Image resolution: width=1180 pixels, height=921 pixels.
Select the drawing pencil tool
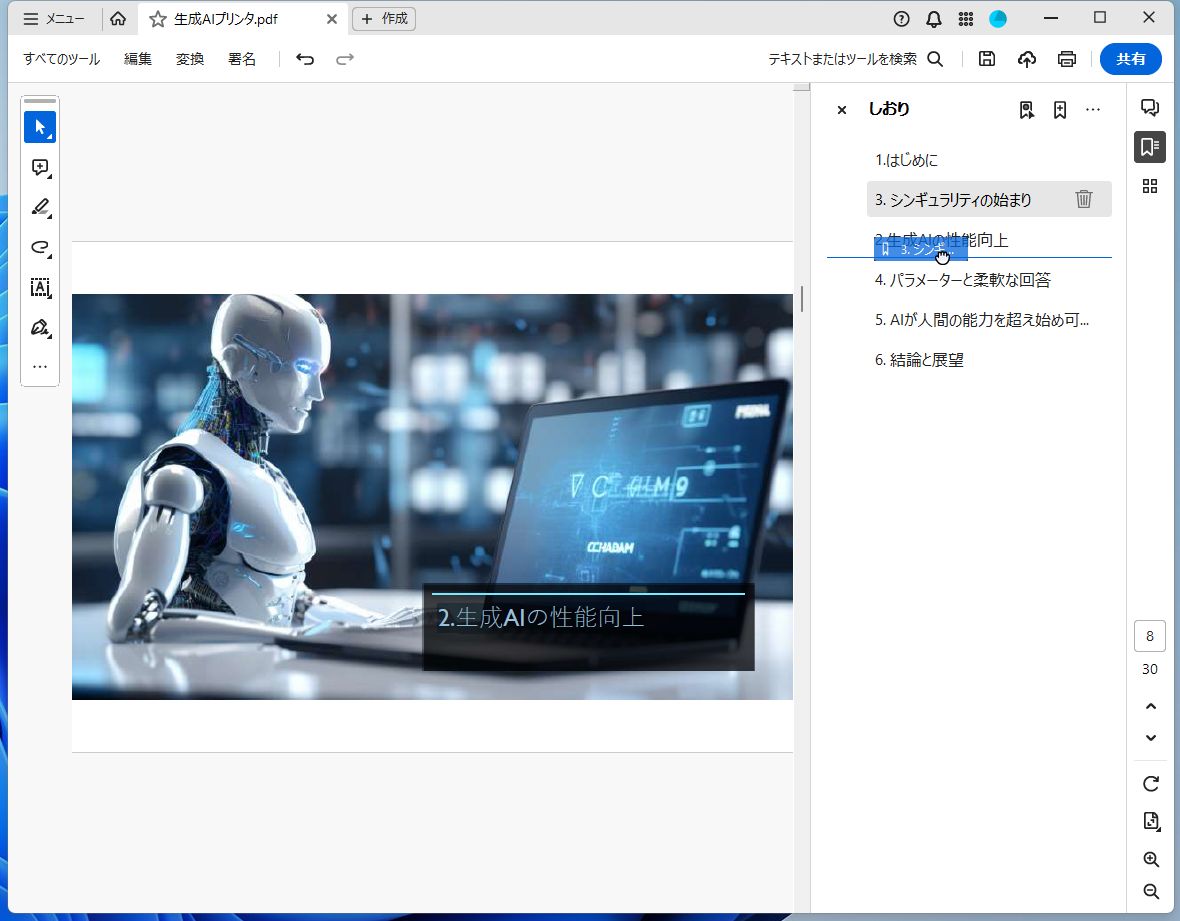click(x=40, y=207)
